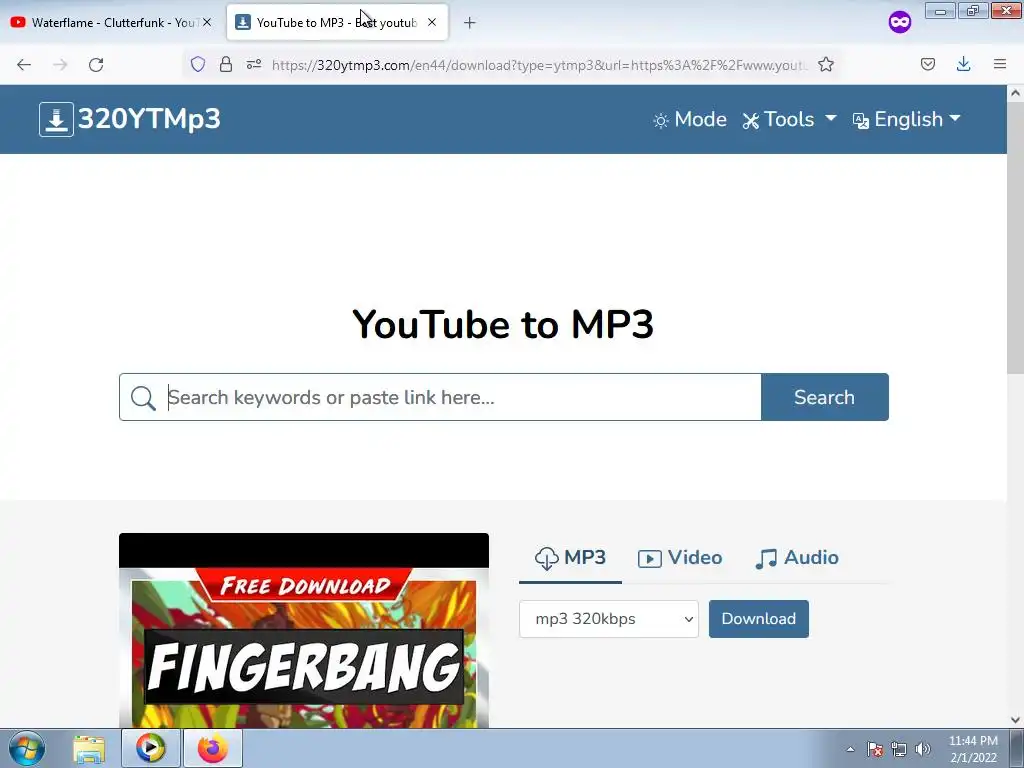Image resolution: width=1024 pixels, height=768 pixels.
Task: Open the Firefox downloads panel
Action: [963, 64]
